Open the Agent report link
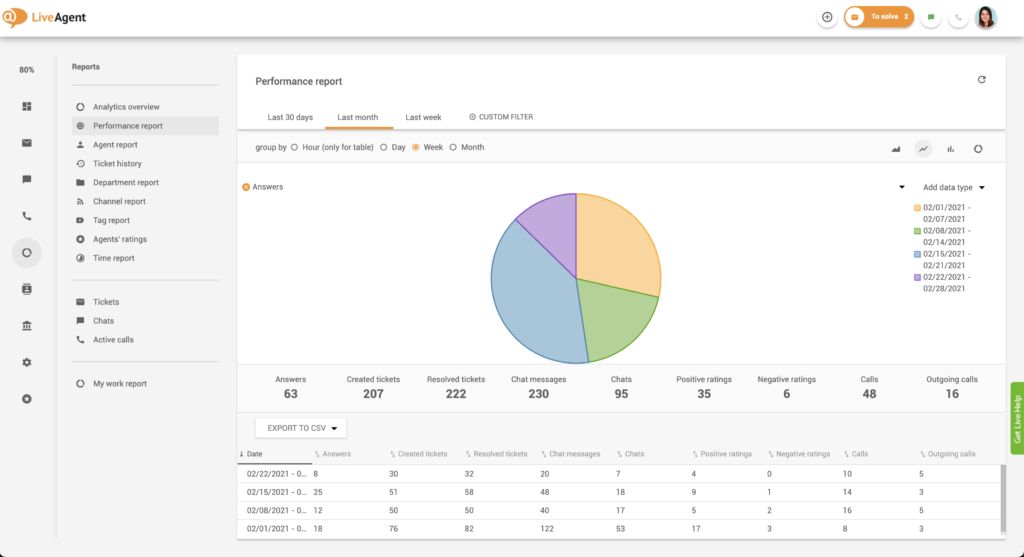Viewport: 1024px width, 557px height. [115, 145]
